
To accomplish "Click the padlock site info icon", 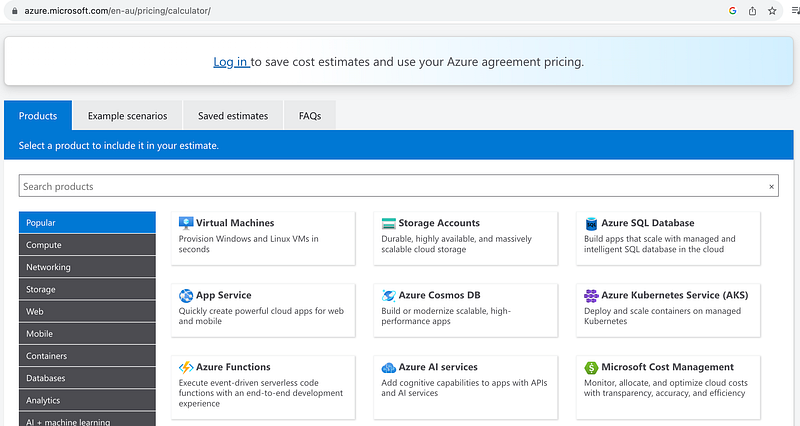I will 14,11.
